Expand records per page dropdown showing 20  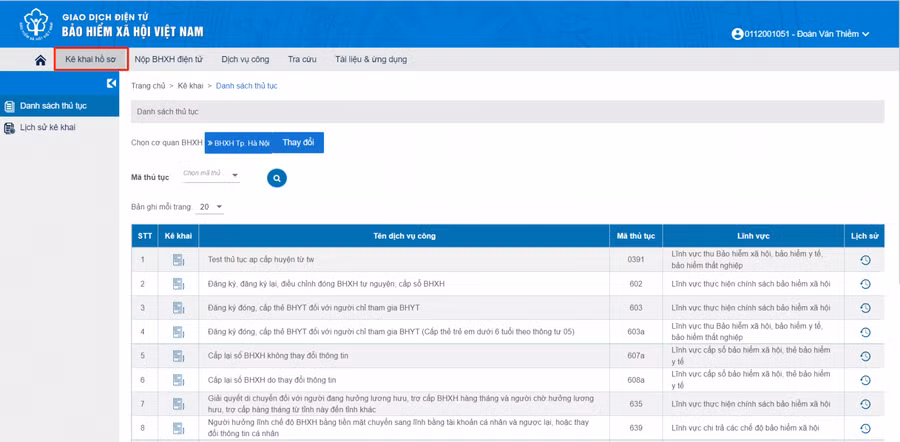(210, 207)
